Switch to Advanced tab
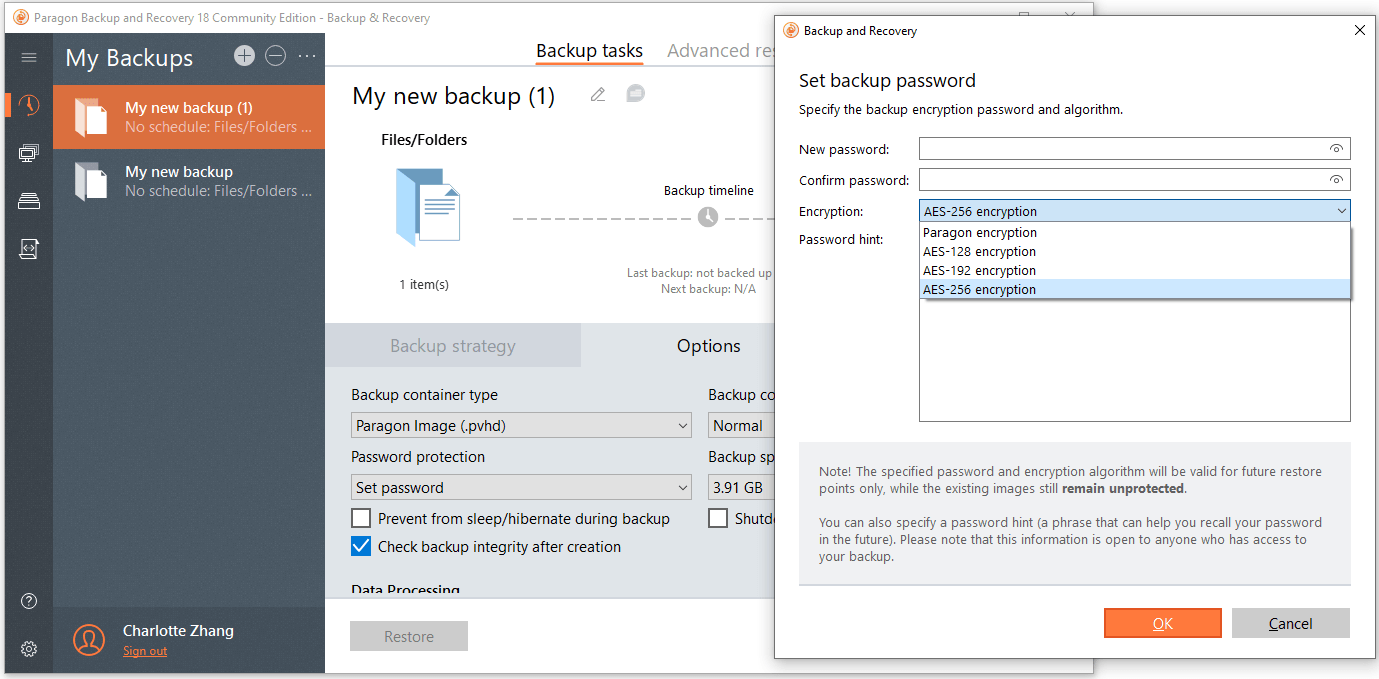1379x679 pixels. point(721,51)
